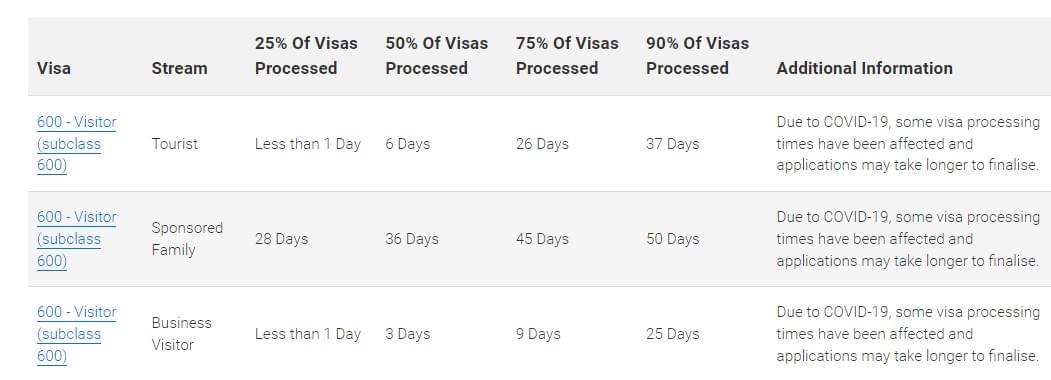Screen dimensions: 1051x380
Task: Open the Tourist row 600 - Visitor link
Action: pos(76,143)
